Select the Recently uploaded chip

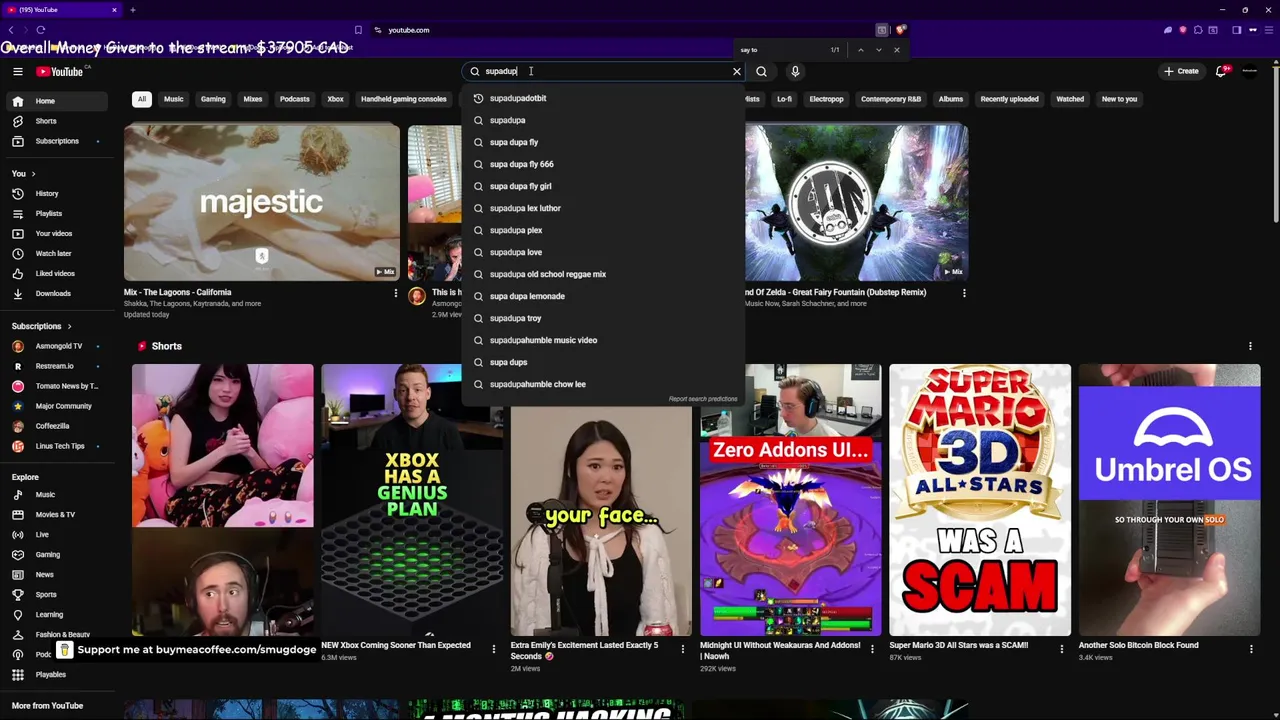pyautogui.click(x=1010, y=99)
